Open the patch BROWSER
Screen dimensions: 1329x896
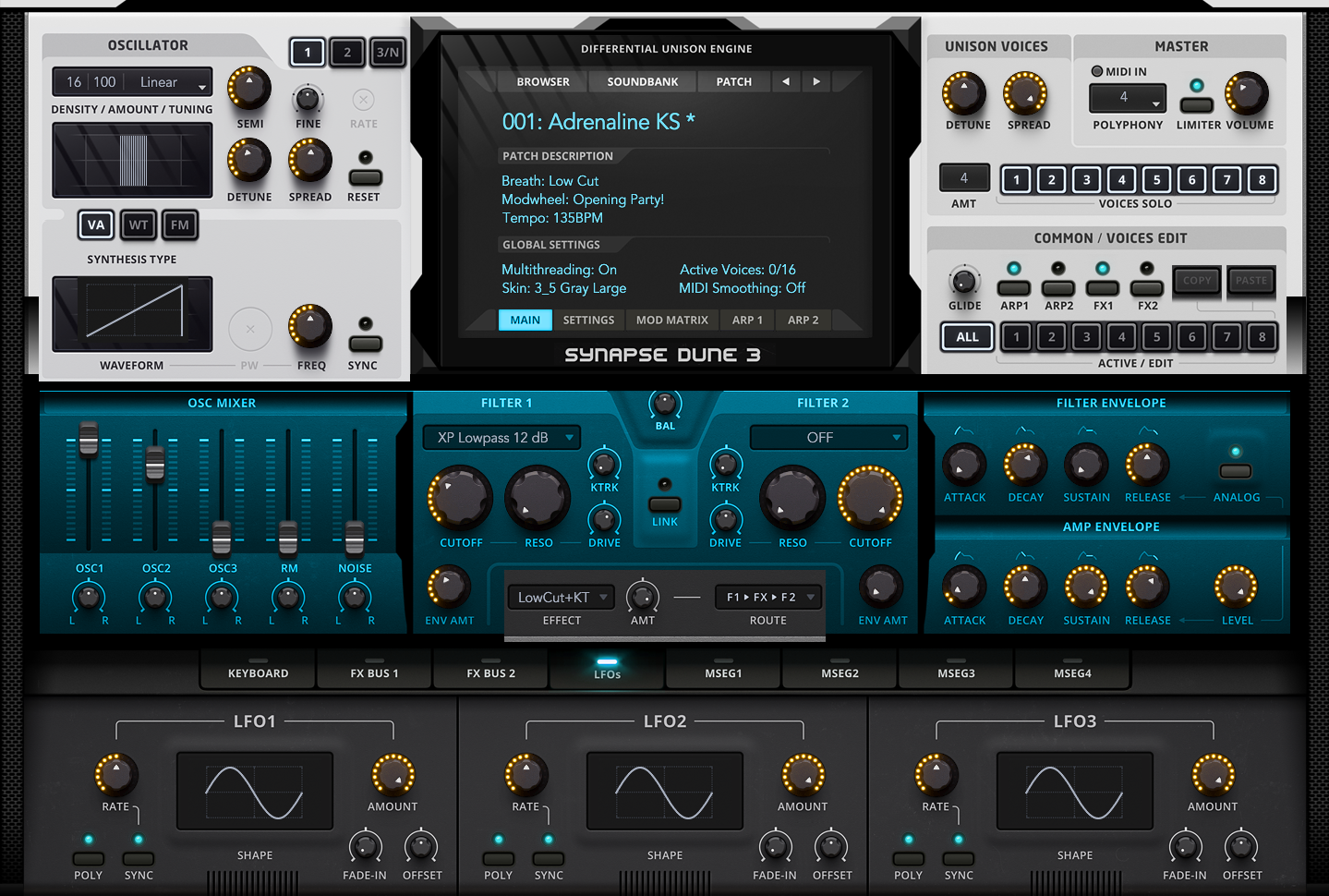543,81
